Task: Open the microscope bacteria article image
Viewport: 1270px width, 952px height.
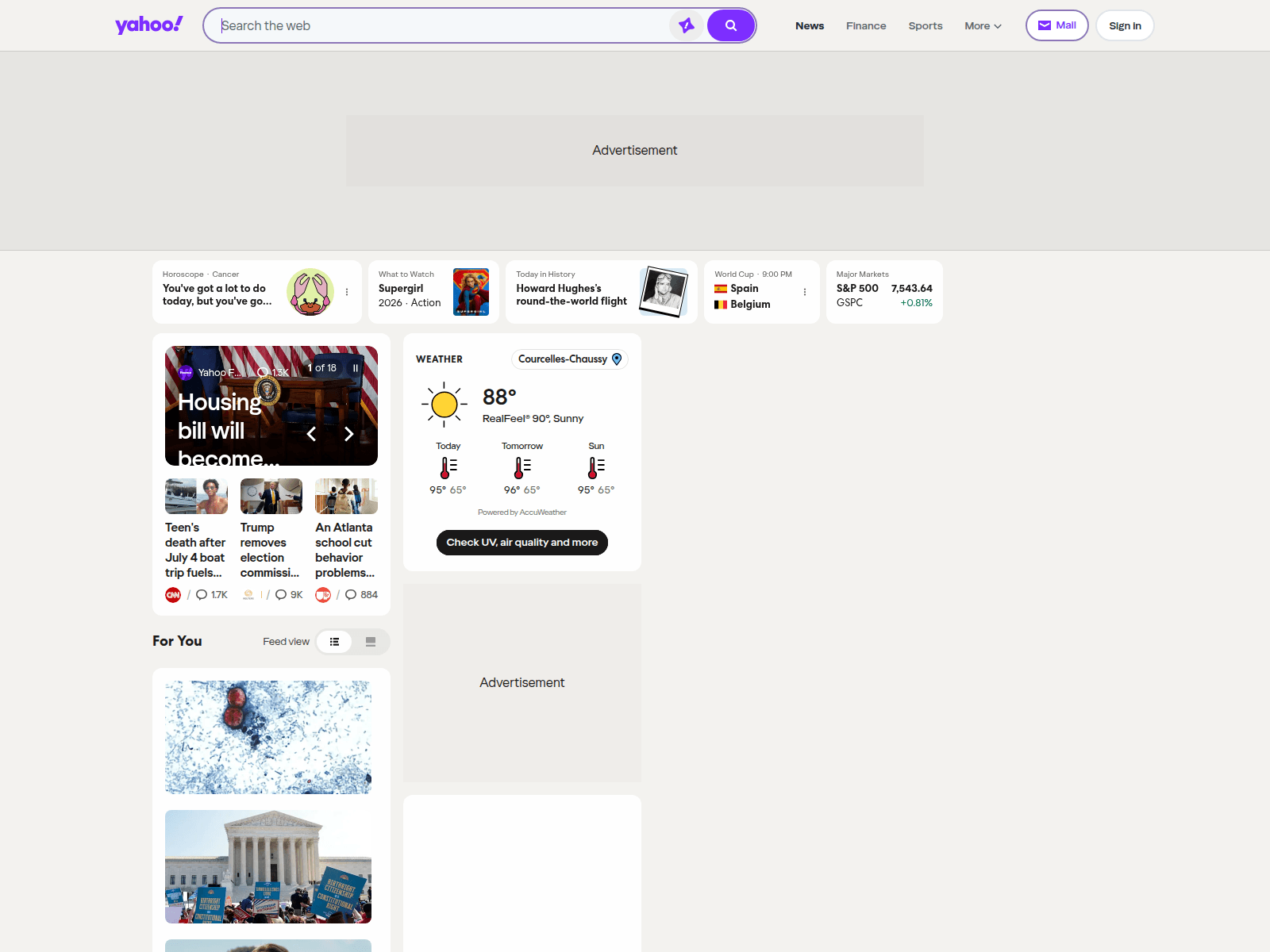Action: click(x=268, y=737)
